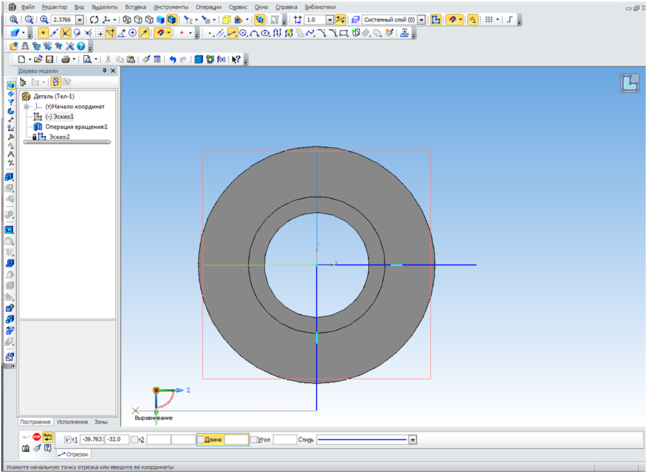Open the print dropdown arrow
The image size is (647, 473).
[74, 59]
